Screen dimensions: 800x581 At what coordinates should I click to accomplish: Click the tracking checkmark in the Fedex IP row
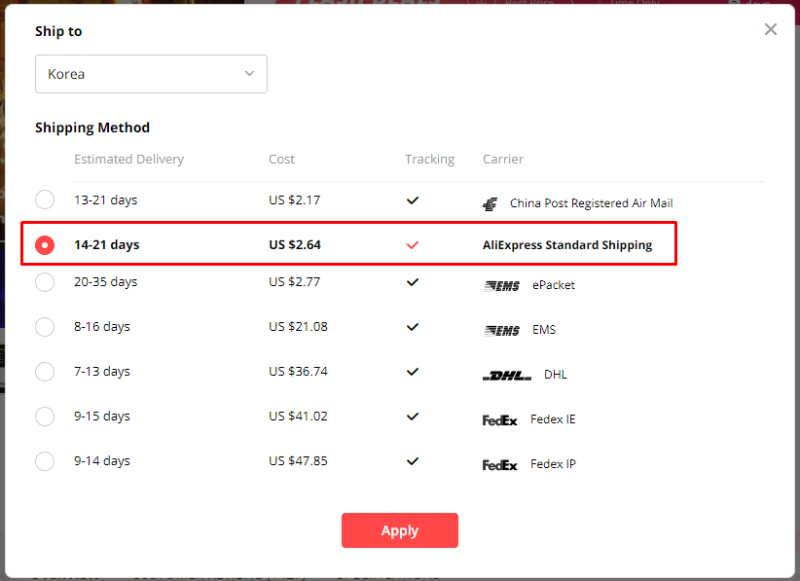coord(412,461)
